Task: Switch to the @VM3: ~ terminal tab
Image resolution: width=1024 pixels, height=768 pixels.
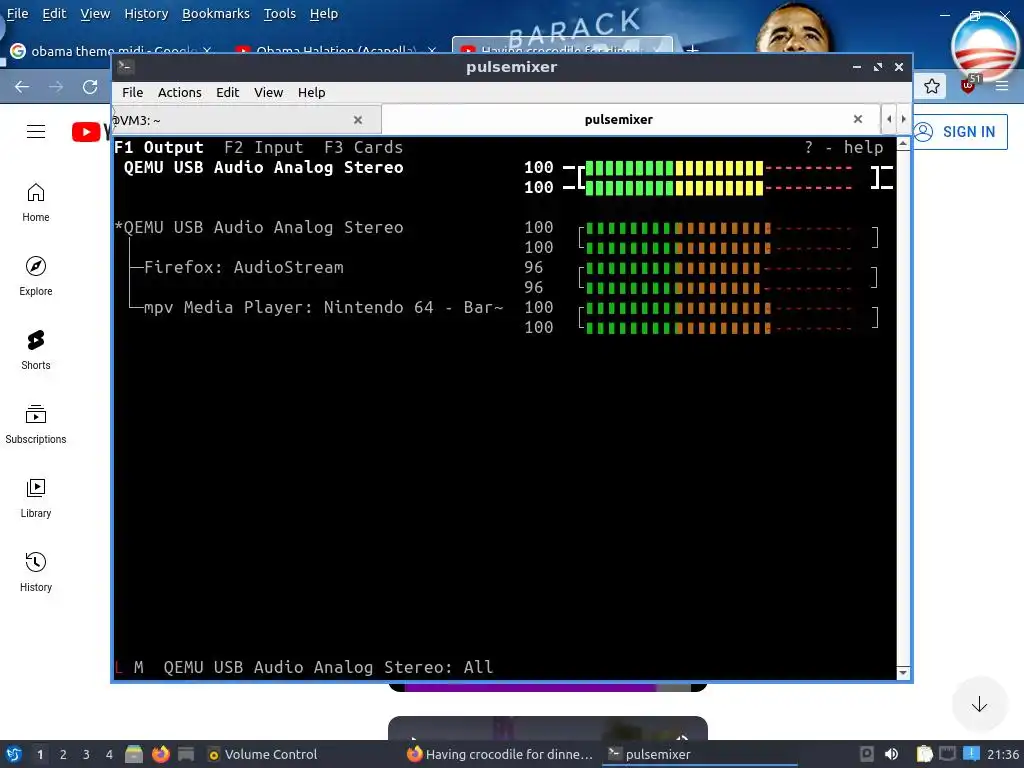Action: point(246,120)
